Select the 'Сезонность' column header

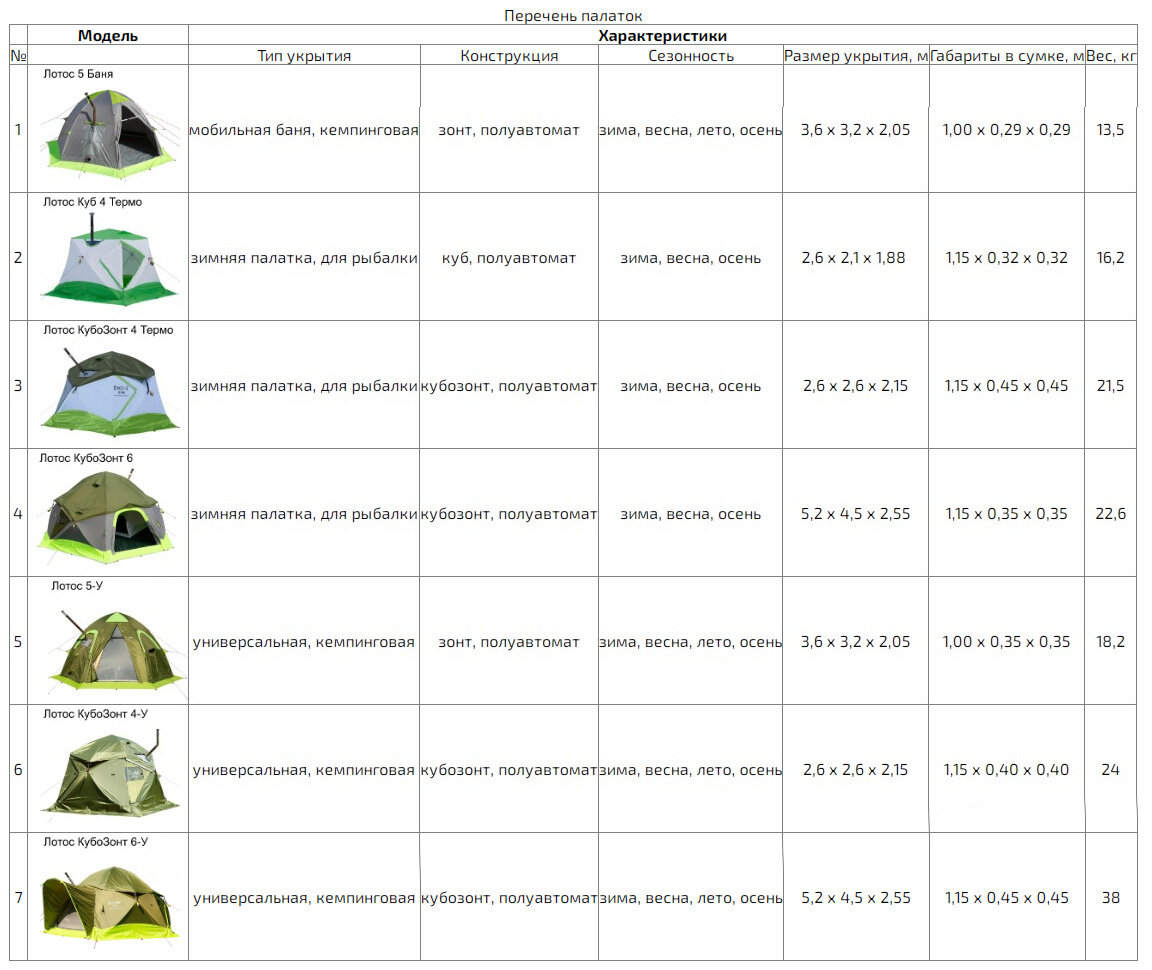(x=691, y=55)
